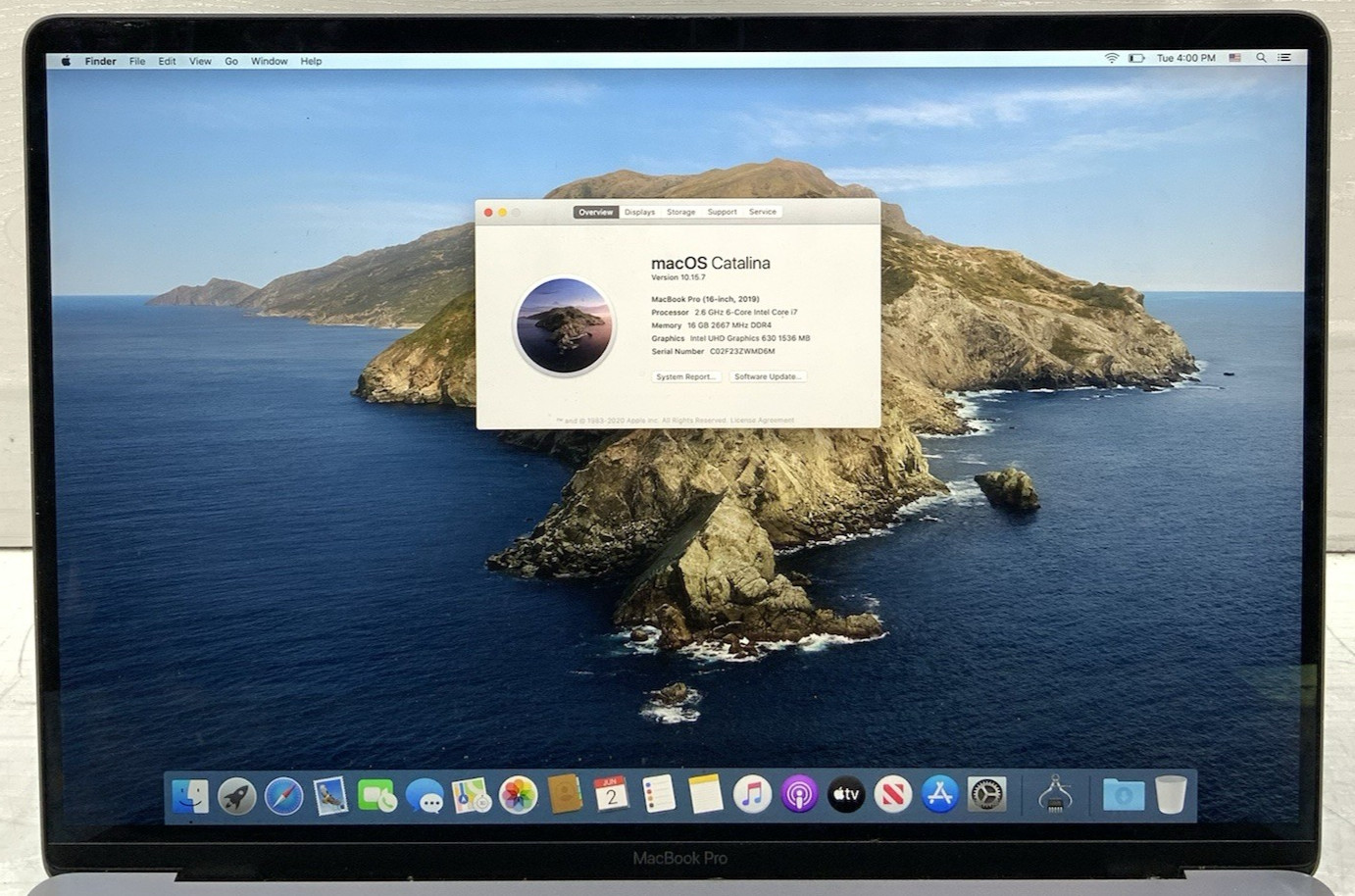This screenshot has width=1355, height=896.
Task: Open the File menu
Action: click(x=137, y=61)
